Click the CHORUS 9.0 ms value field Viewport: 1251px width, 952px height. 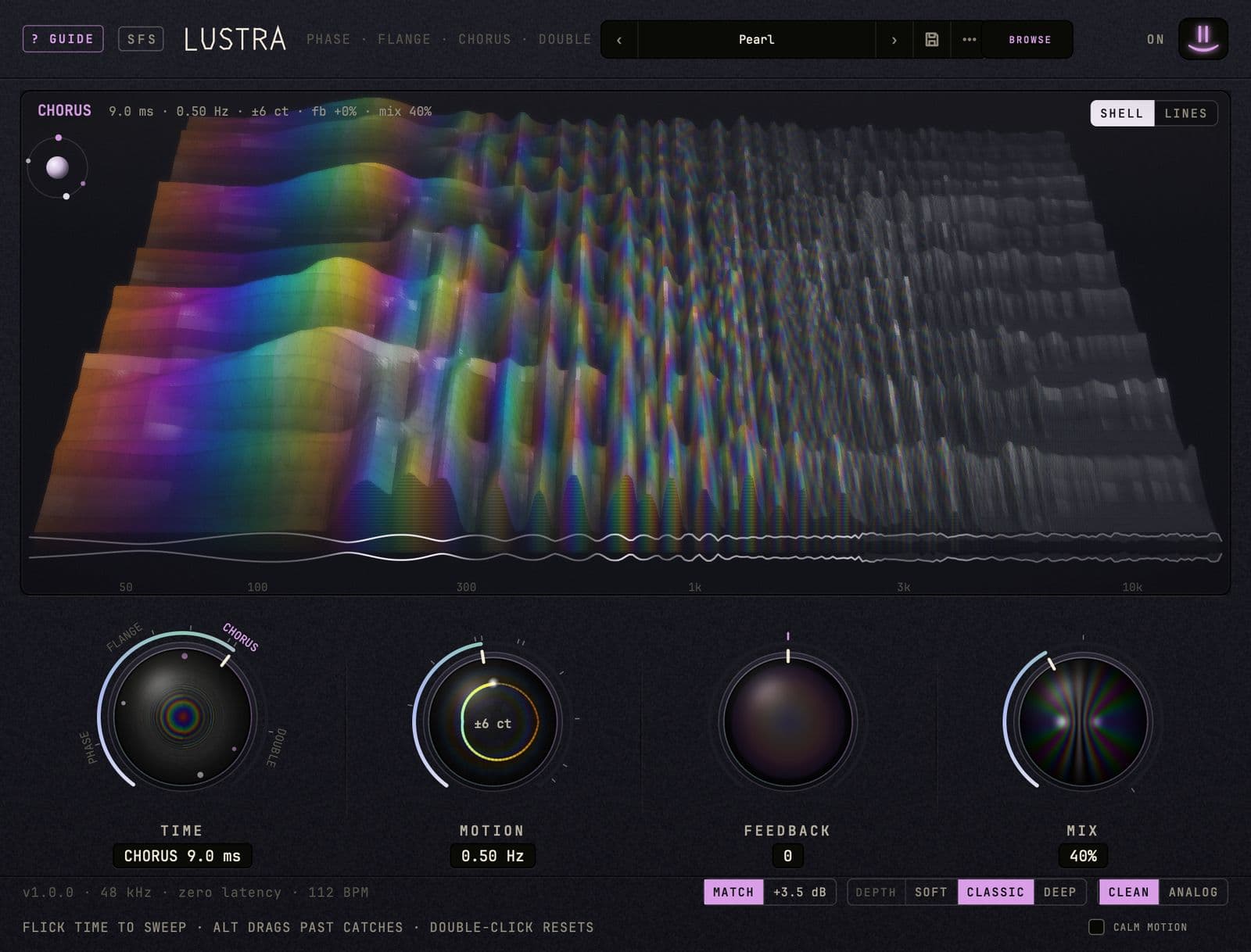pos(182,856)
